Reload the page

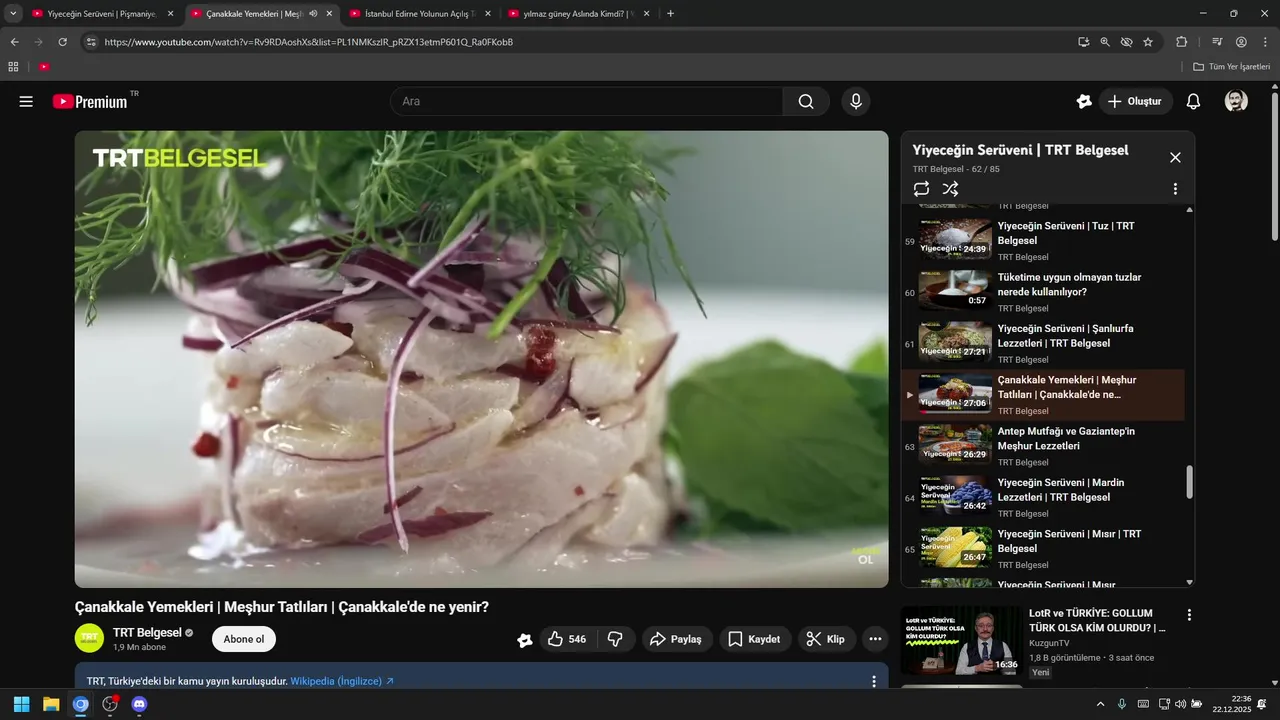pos(62,42)
